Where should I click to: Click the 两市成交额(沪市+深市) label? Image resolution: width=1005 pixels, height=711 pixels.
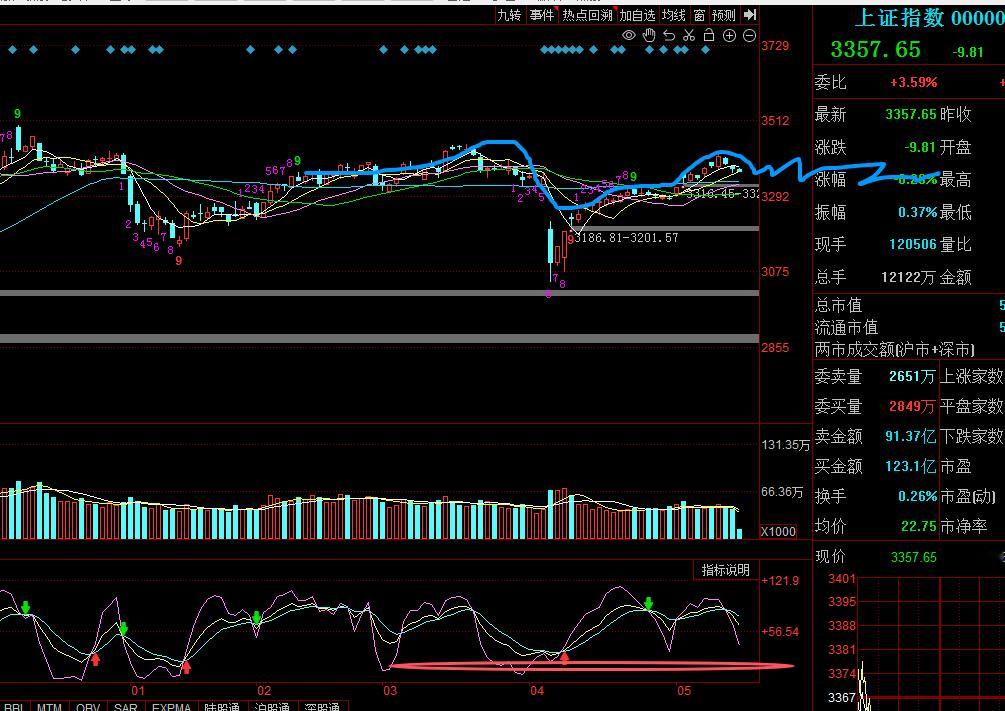(894, 349)
